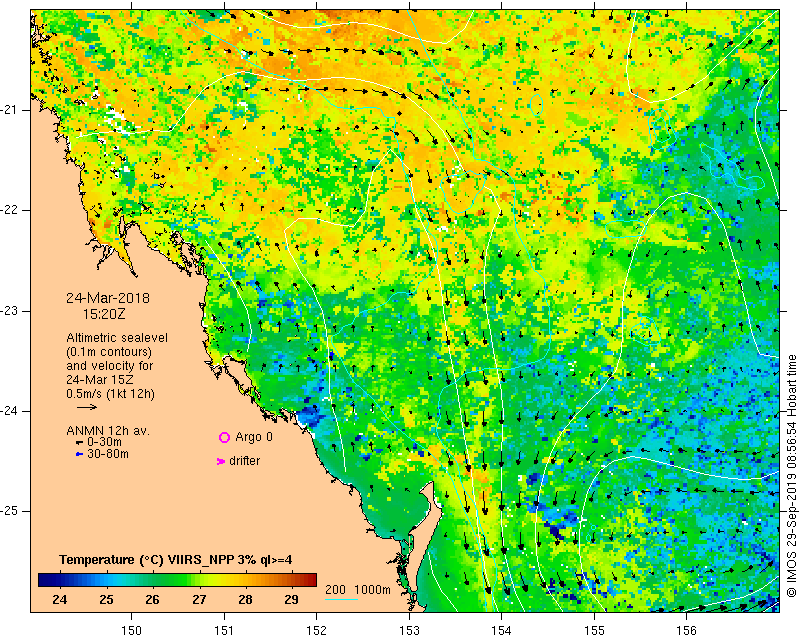Click the latitude axis label '-23'

click(9, 311)
